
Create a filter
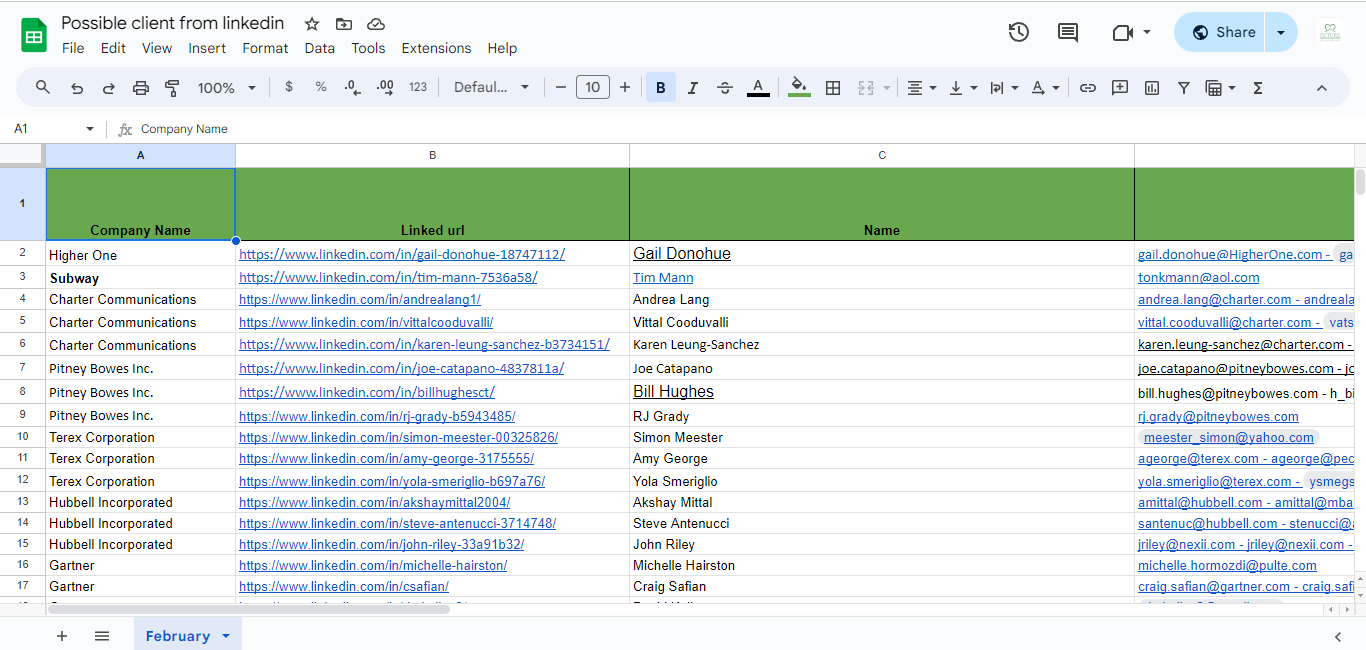coord(1184,88)
